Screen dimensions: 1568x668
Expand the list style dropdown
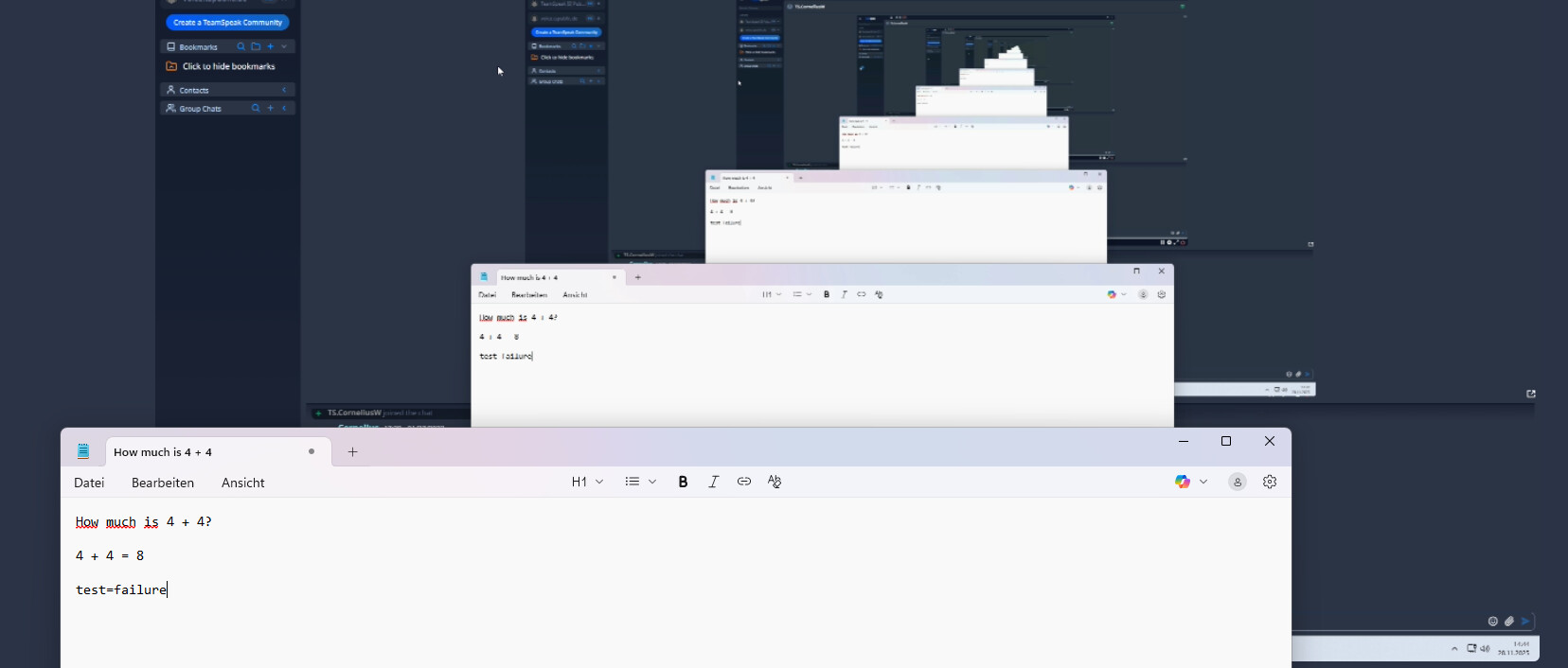coord(641,482)
